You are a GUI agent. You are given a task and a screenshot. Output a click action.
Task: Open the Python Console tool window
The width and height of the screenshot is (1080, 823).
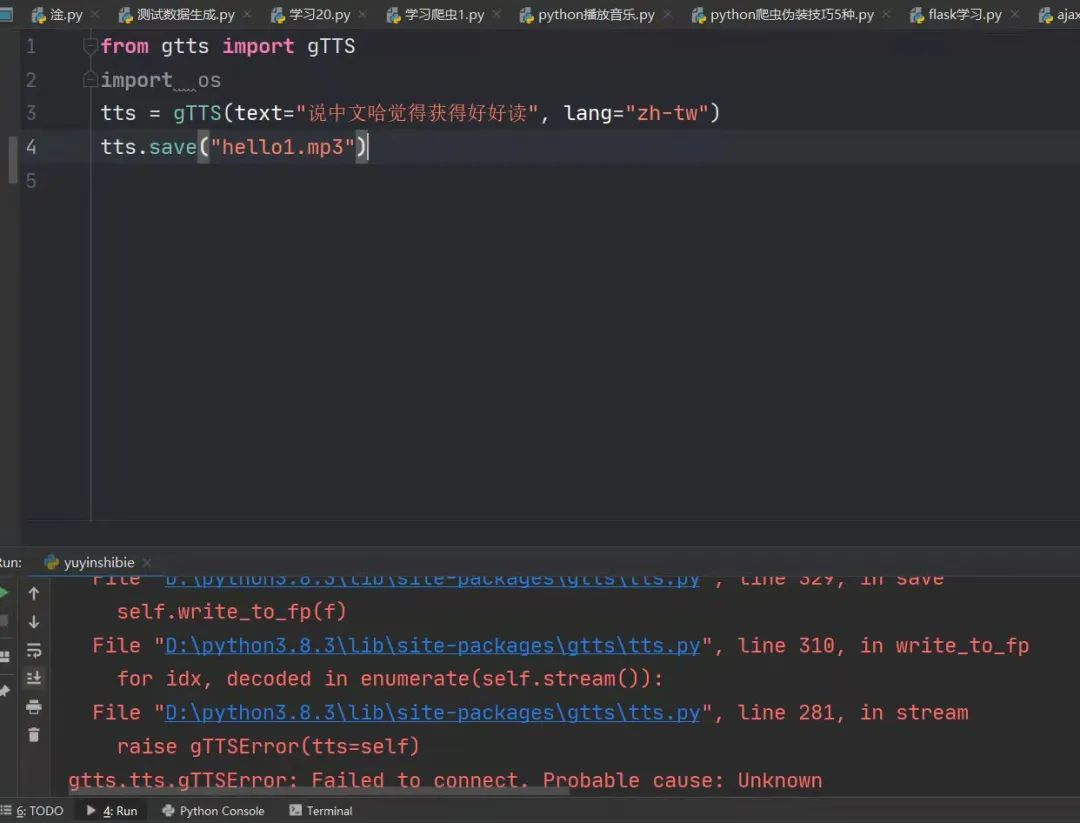[213, 811]
